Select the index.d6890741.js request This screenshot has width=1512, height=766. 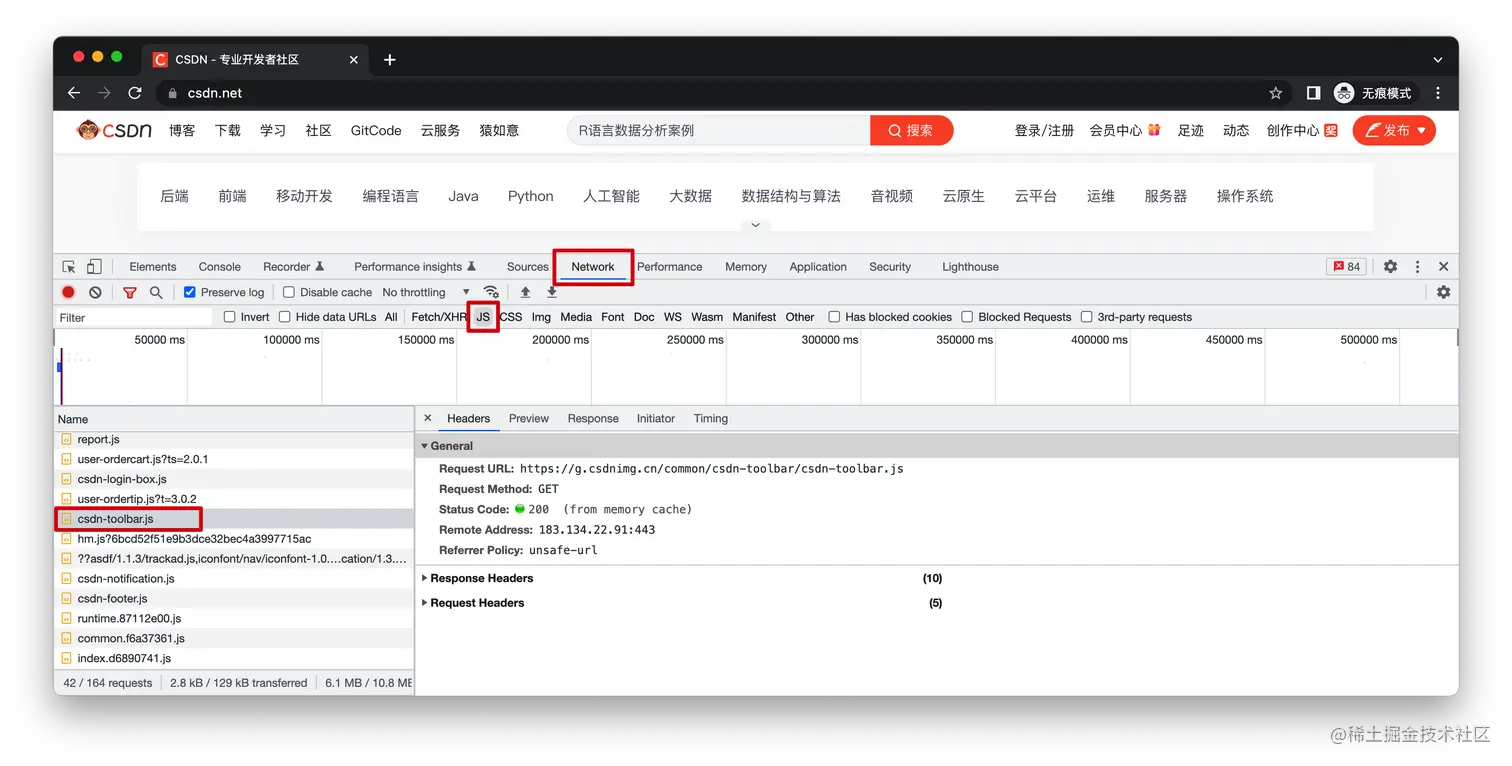coord(234,658)
